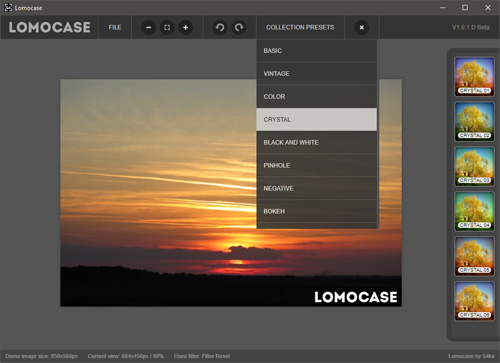Click the Current view status text

(126, 356)
